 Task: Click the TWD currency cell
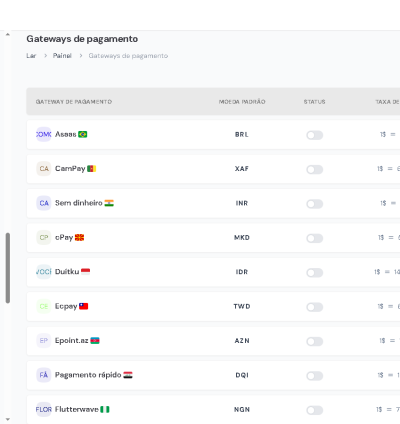click(242, 306)
